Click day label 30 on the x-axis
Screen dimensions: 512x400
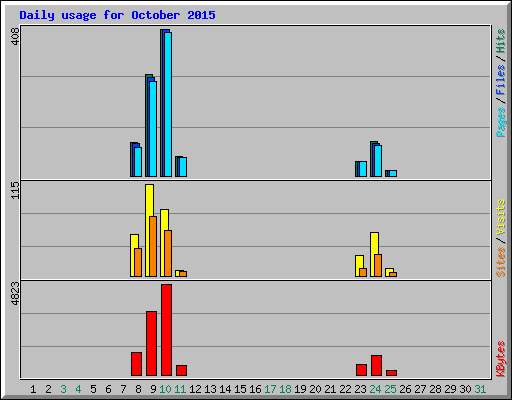(x=465, y=389)
